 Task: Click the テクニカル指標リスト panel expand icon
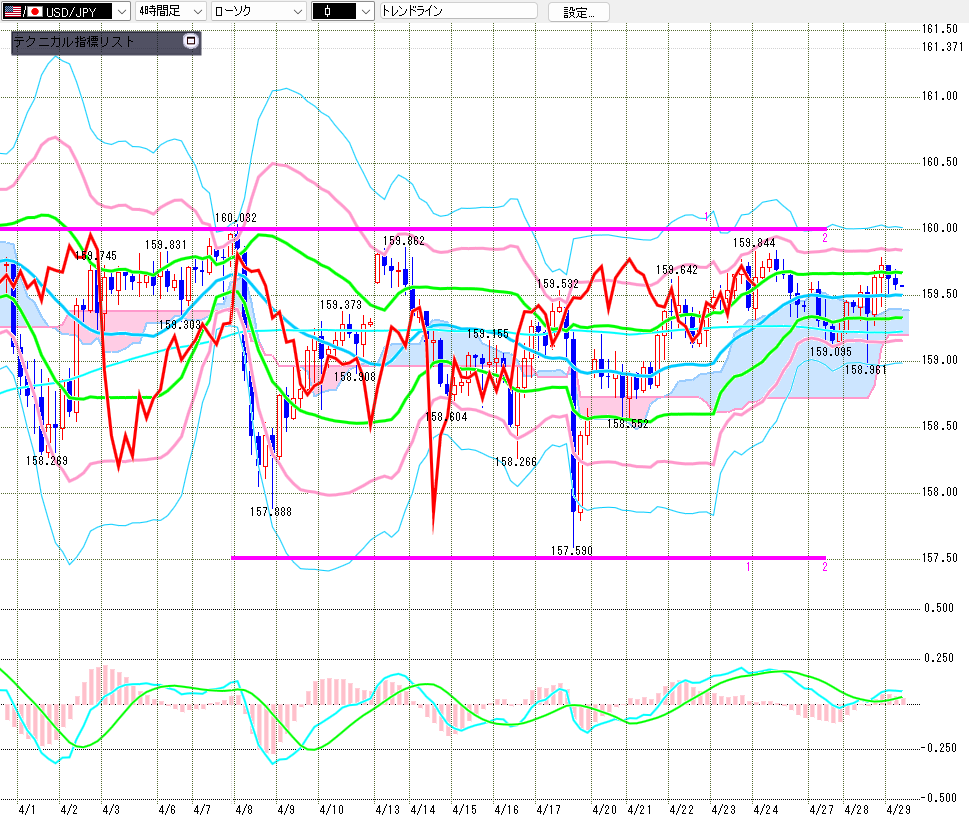tap(191, 42)
